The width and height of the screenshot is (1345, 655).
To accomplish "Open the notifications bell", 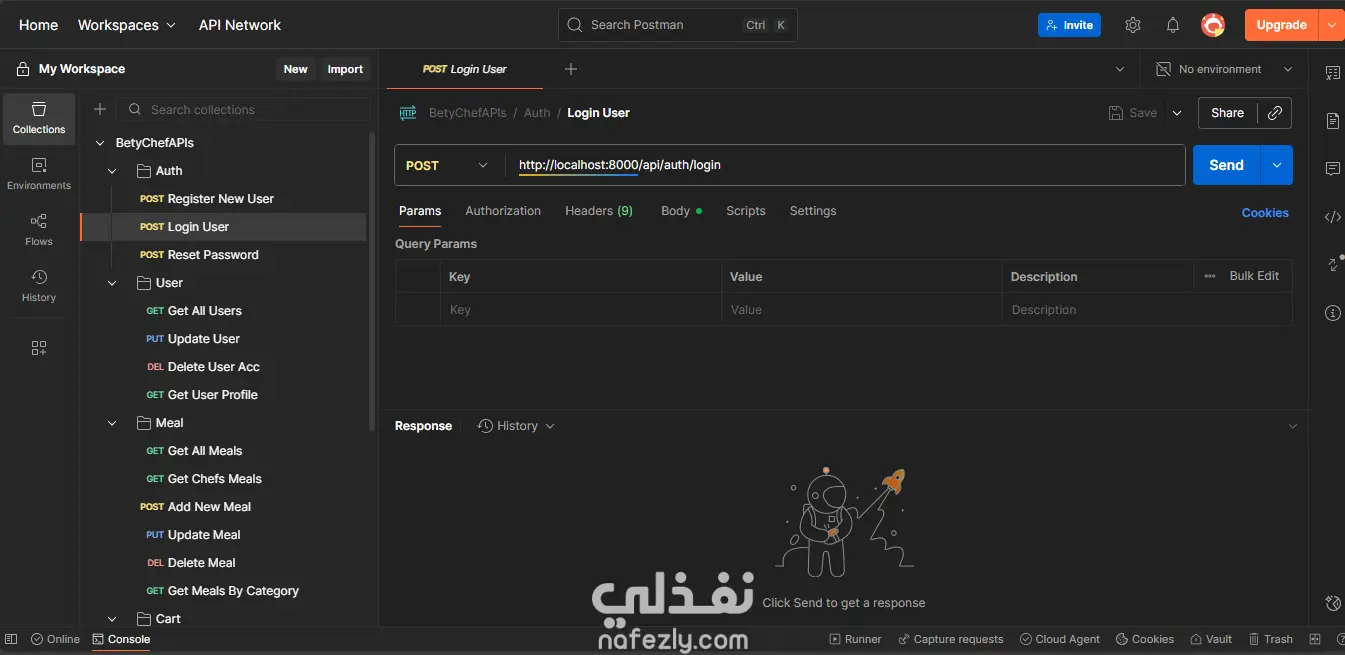I will [1173, 25].
